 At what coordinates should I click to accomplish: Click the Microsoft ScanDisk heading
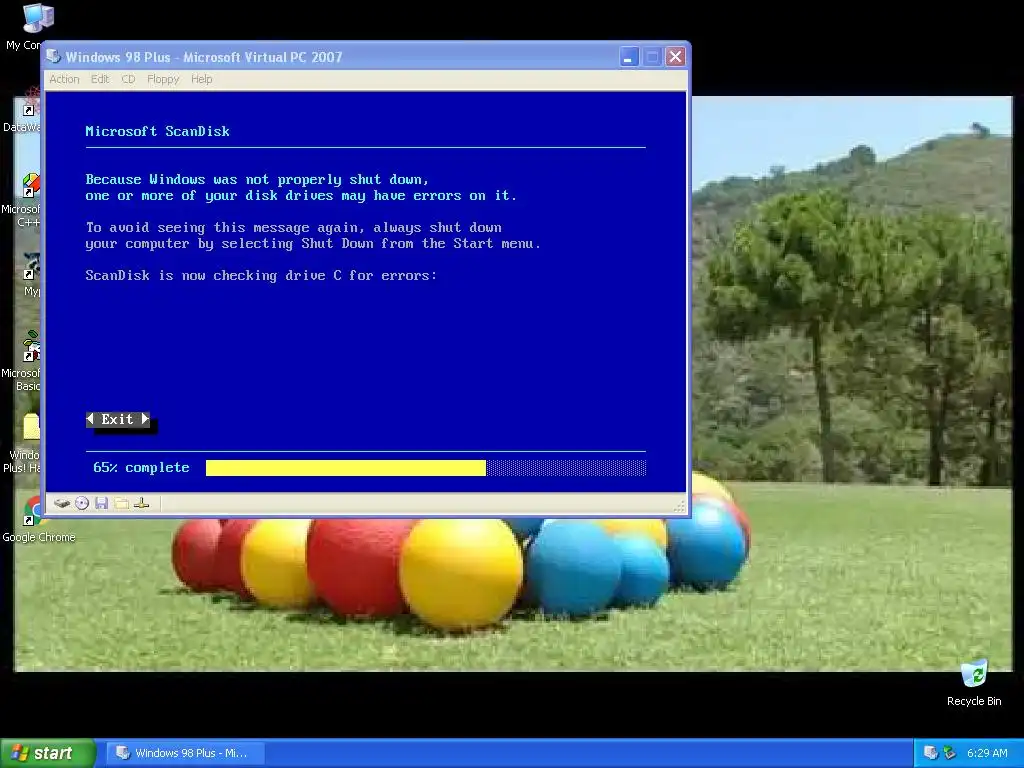pyautogui.click(x=157, y=131)
